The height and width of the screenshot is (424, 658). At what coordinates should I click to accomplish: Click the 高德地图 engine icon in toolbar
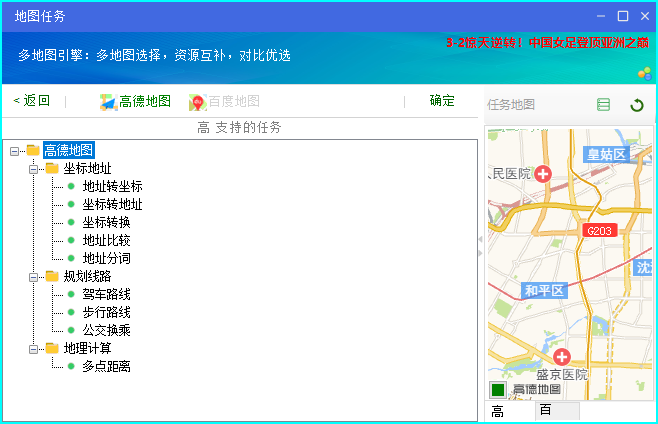tap(108, 102)
